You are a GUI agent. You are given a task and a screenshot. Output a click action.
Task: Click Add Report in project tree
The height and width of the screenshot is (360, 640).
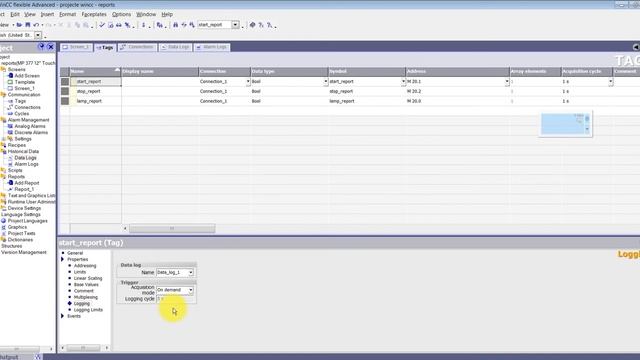(x=27, y=183)
